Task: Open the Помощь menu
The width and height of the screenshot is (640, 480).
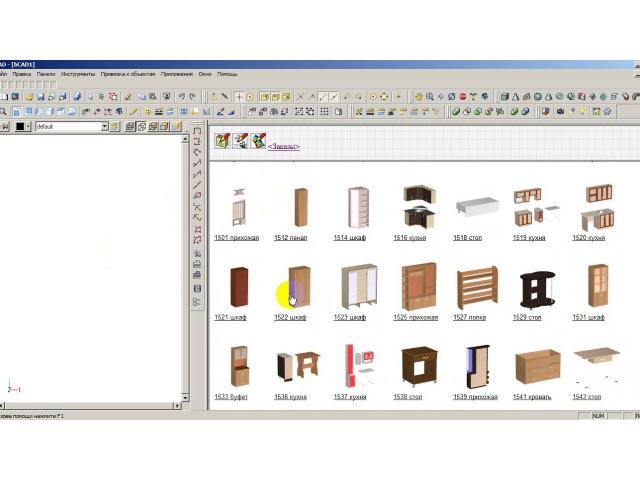Action: pyautogui.click(x=227, y=74)
